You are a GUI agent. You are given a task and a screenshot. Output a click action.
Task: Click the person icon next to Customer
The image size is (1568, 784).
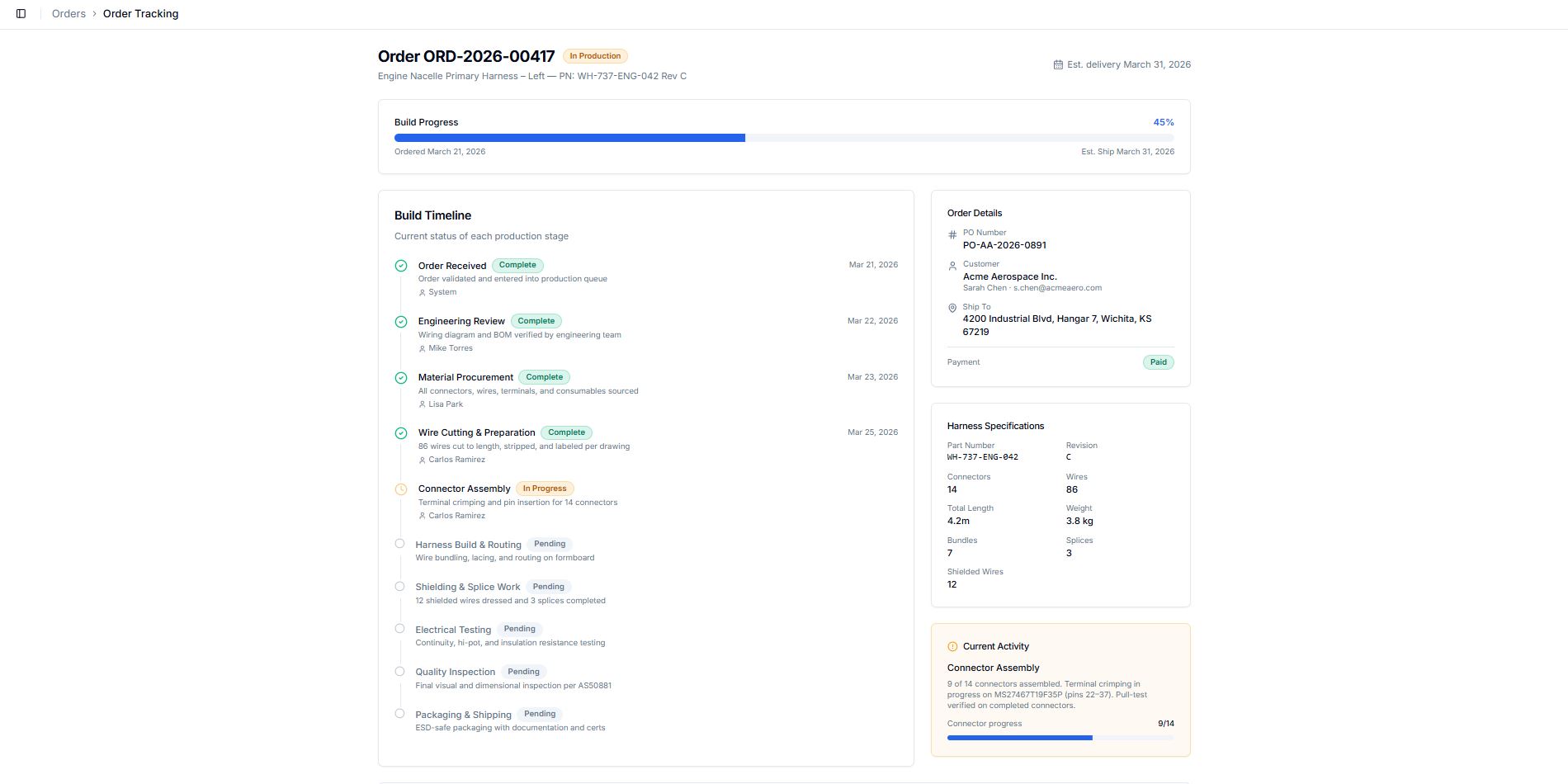click(952, 267)
